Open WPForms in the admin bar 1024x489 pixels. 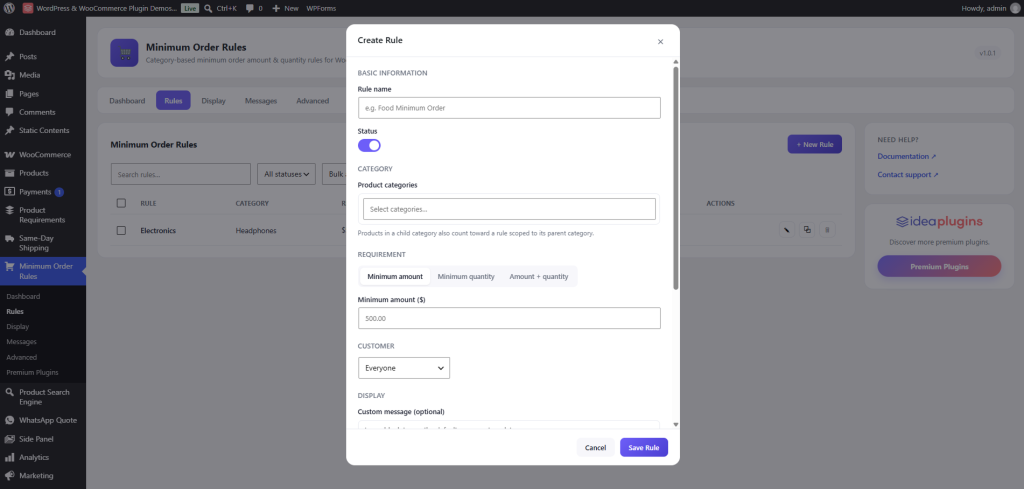[321, 8]
